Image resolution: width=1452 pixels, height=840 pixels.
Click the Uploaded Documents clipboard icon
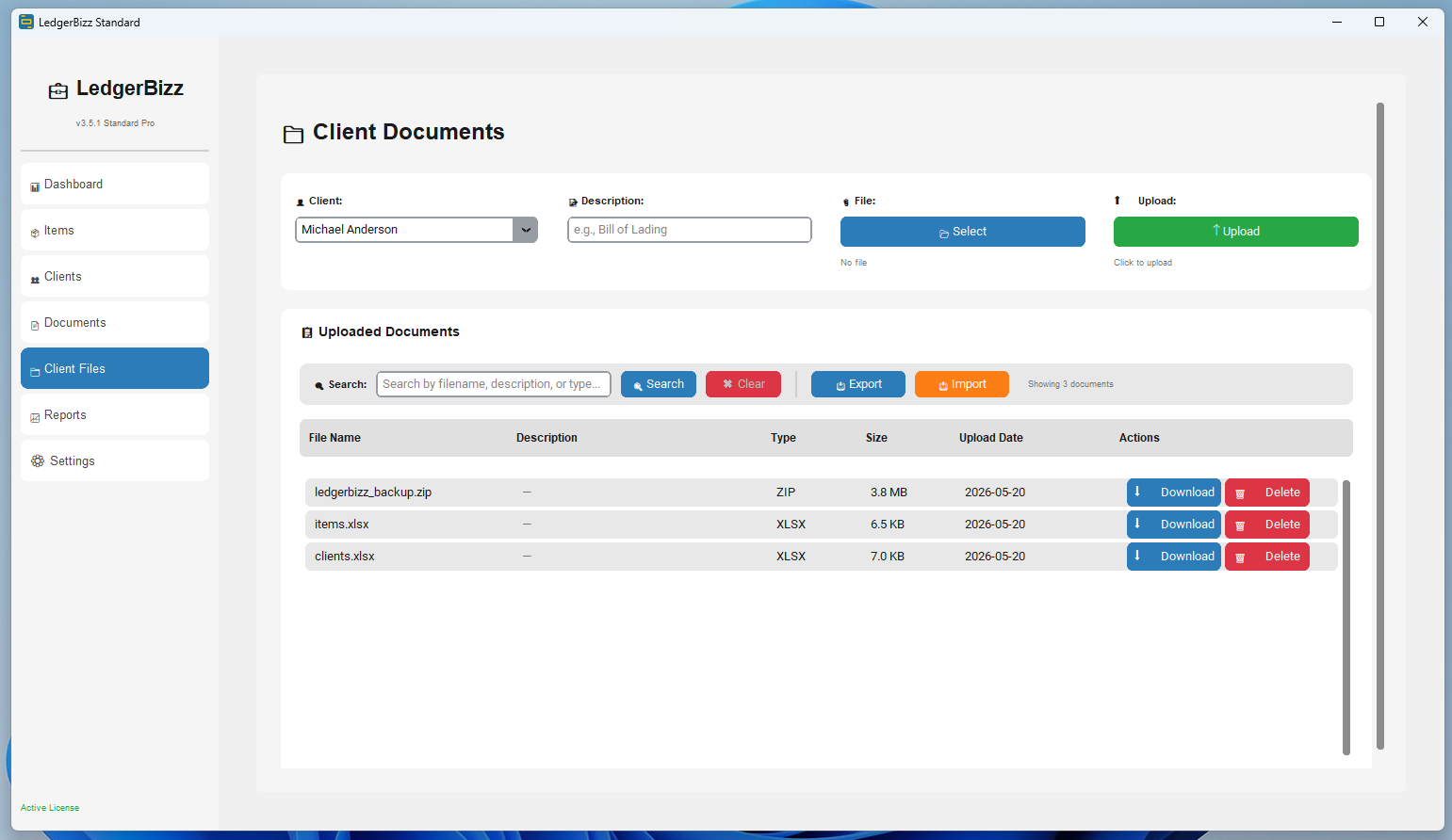pos(307,332)
